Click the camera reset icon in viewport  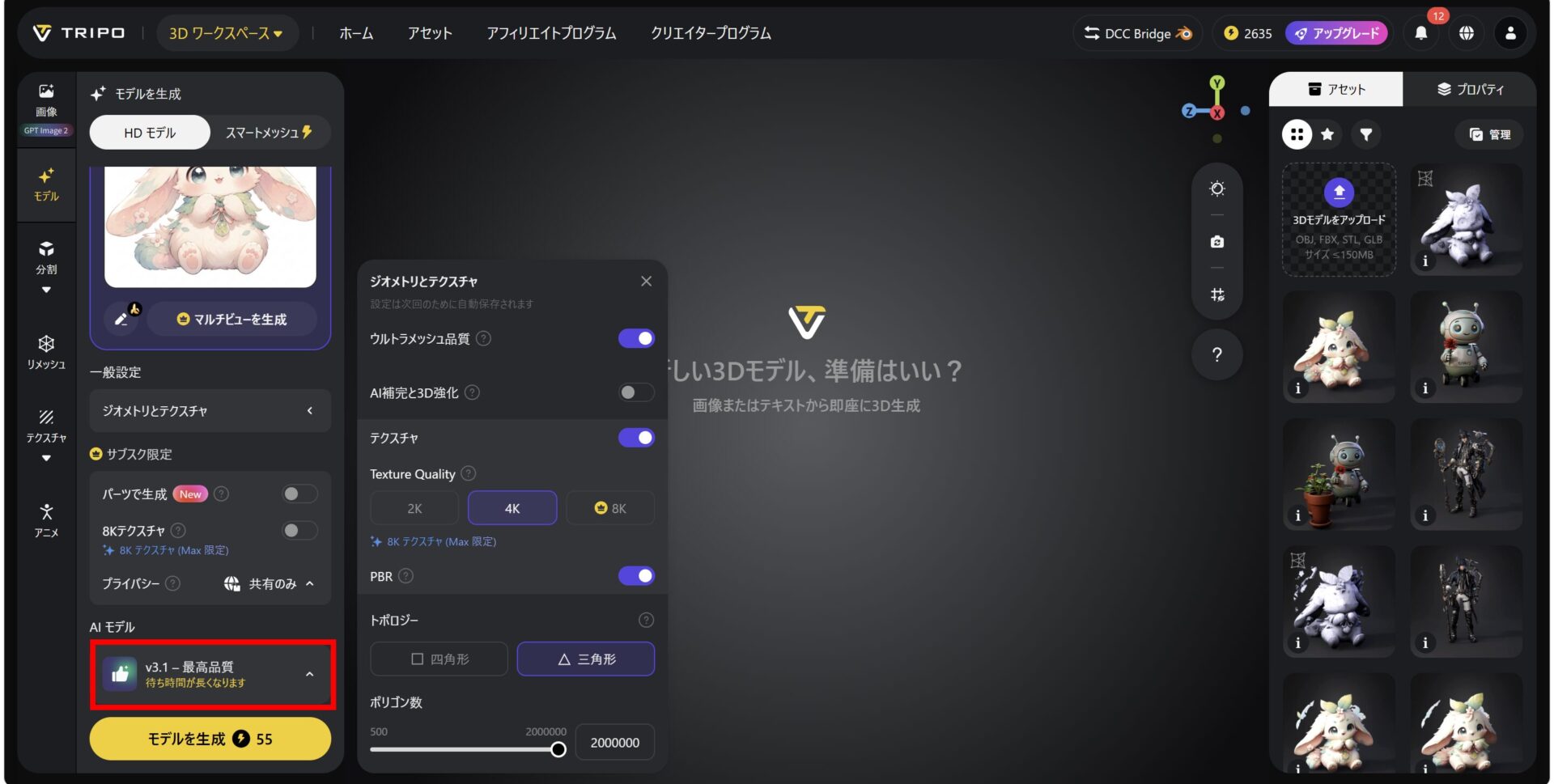point(1217,242)
